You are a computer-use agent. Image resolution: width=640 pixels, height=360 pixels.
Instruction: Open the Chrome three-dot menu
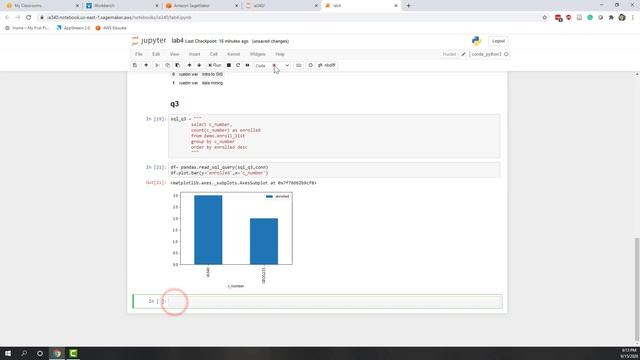633,18
